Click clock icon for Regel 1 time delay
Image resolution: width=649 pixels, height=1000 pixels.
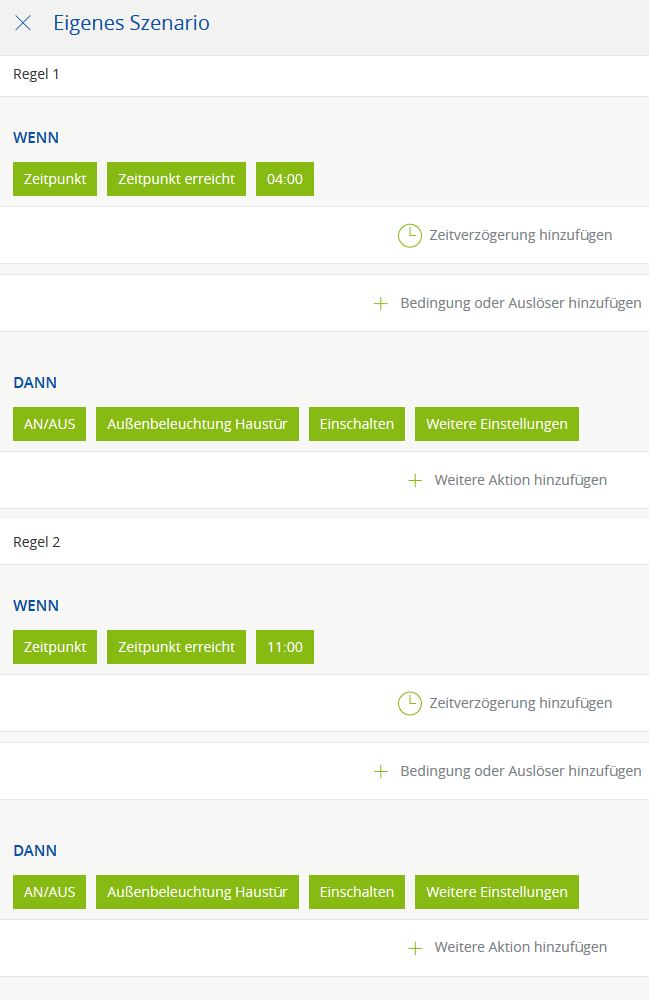[x=410, y=235]
